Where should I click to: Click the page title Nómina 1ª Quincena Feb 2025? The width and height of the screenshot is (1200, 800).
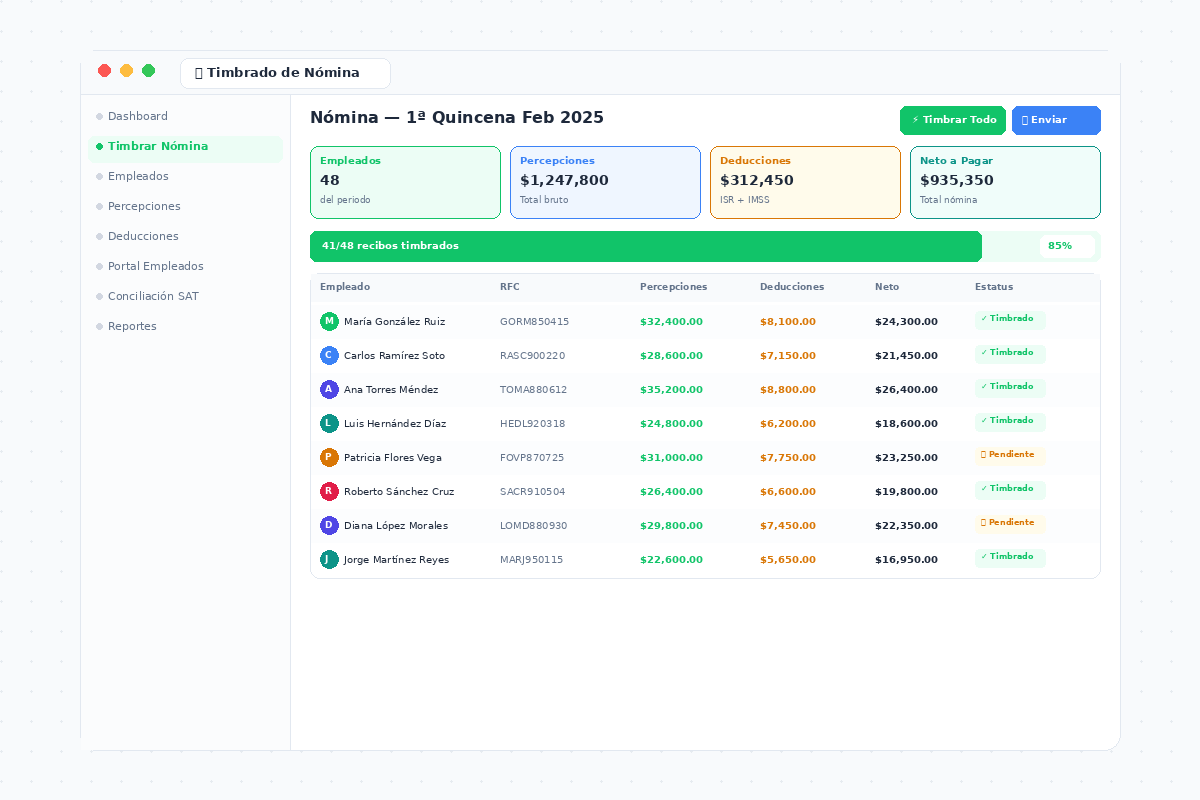click(x=457, y=117)
